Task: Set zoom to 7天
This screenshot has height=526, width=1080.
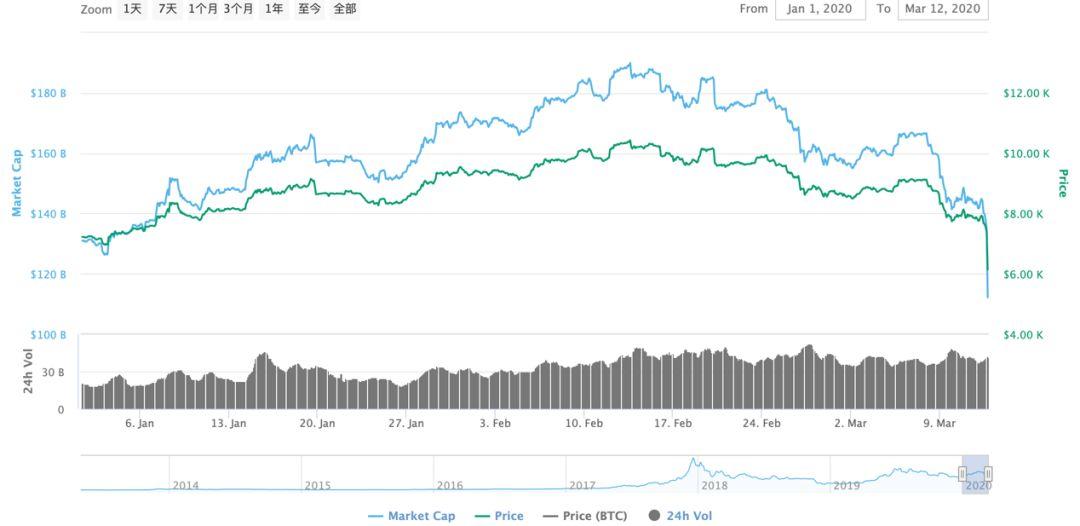Action: click(x=167, y=9)
